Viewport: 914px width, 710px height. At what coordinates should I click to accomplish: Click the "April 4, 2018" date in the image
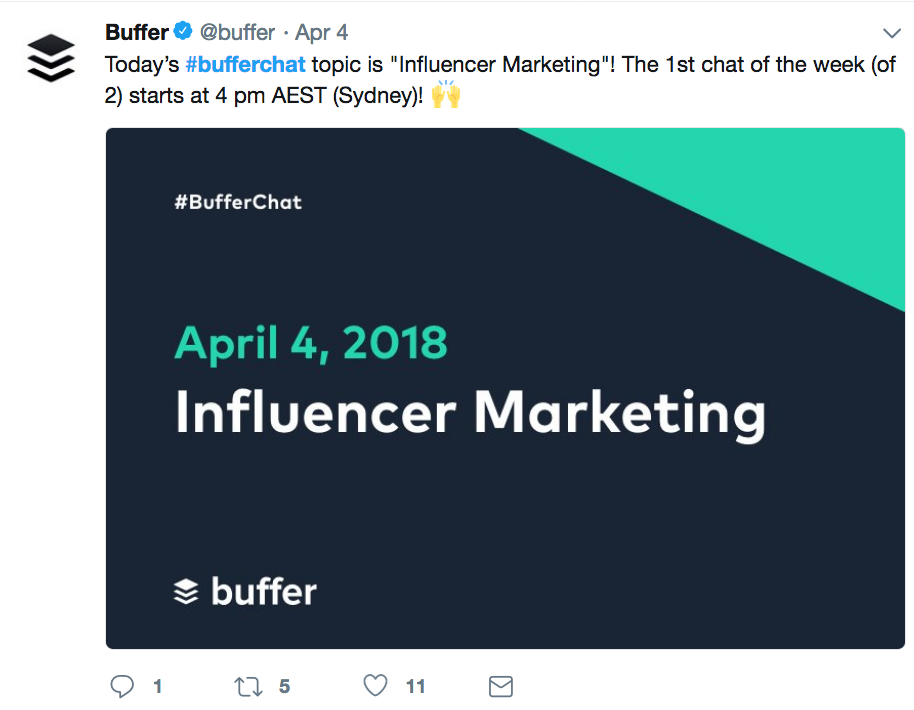click(x=311, y=343)
